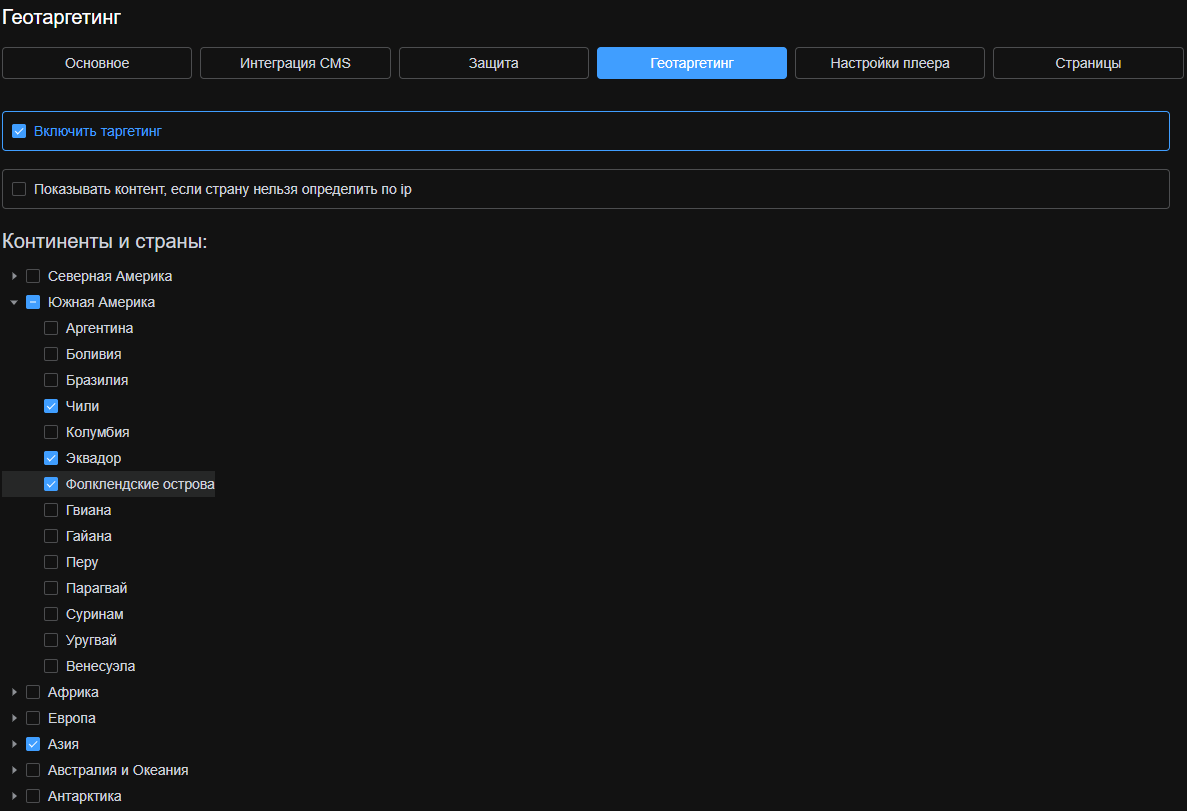The height and width of the screenshot is (811, 1187).
Task: Uncheck the Азия checkbox
Action: tap(33, 744)
